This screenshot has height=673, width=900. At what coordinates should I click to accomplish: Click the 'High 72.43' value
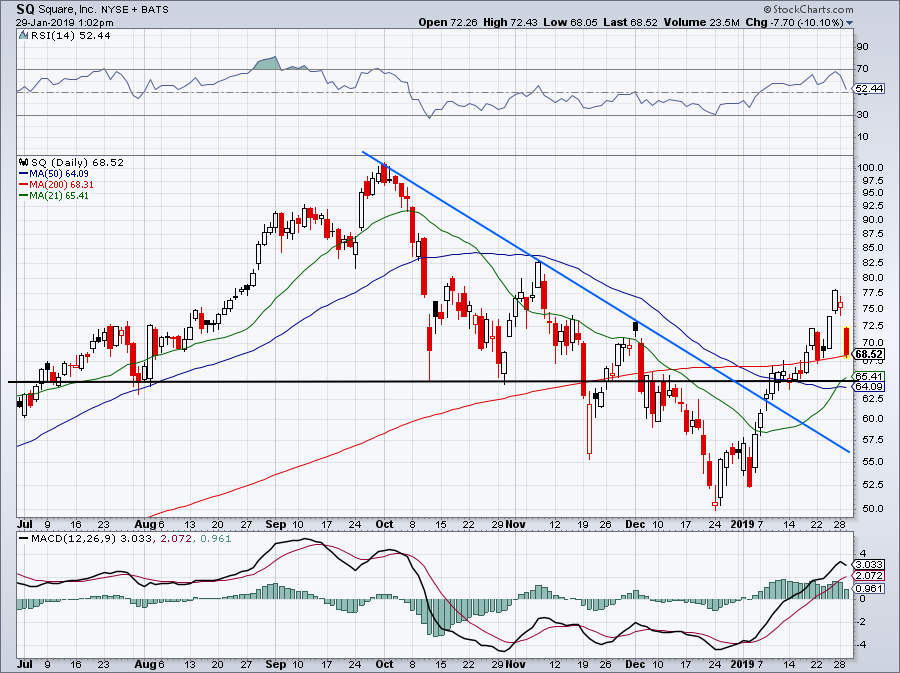tap(509, 22)
